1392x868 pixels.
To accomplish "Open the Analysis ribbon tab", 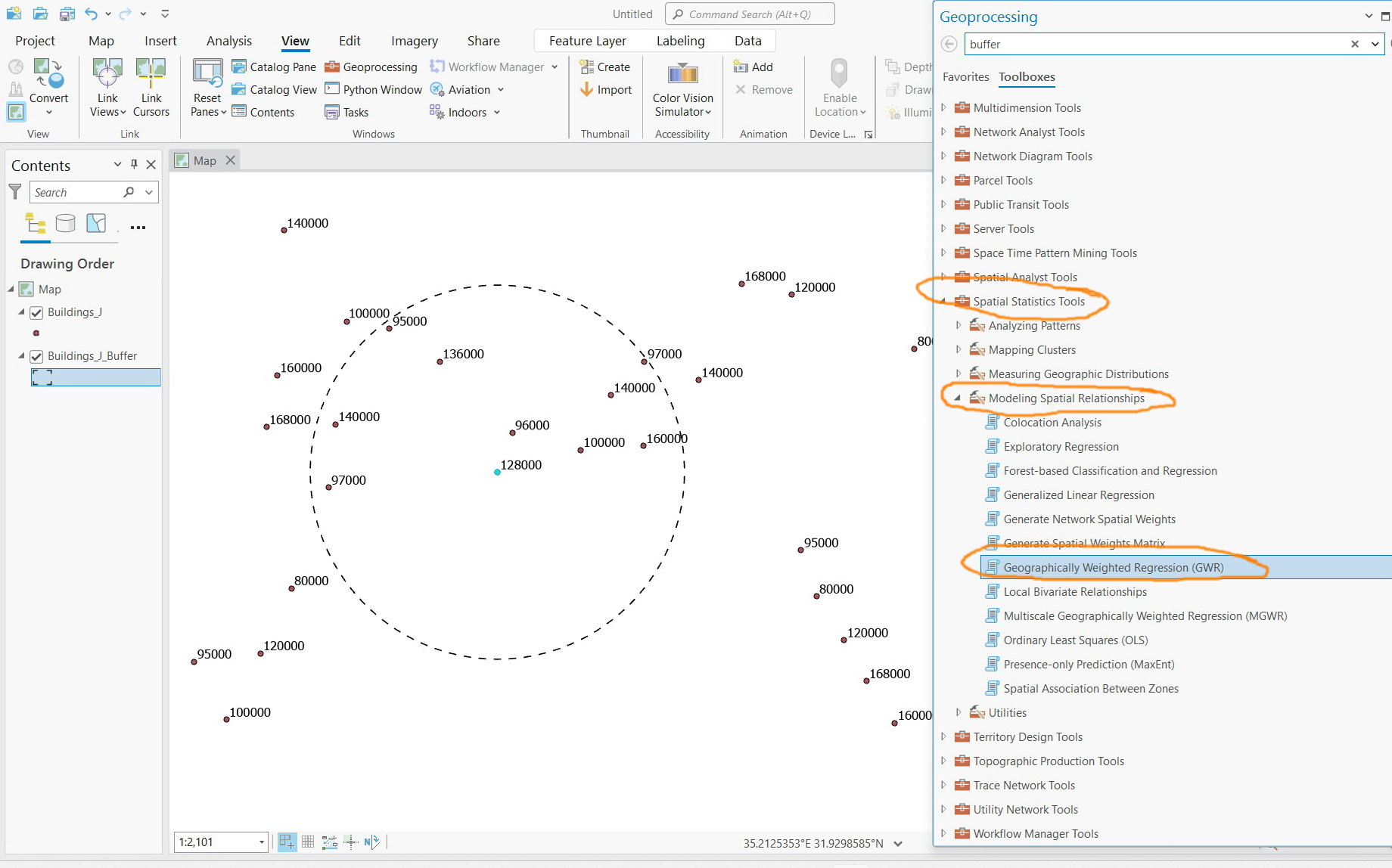I will tap(229, 41).
